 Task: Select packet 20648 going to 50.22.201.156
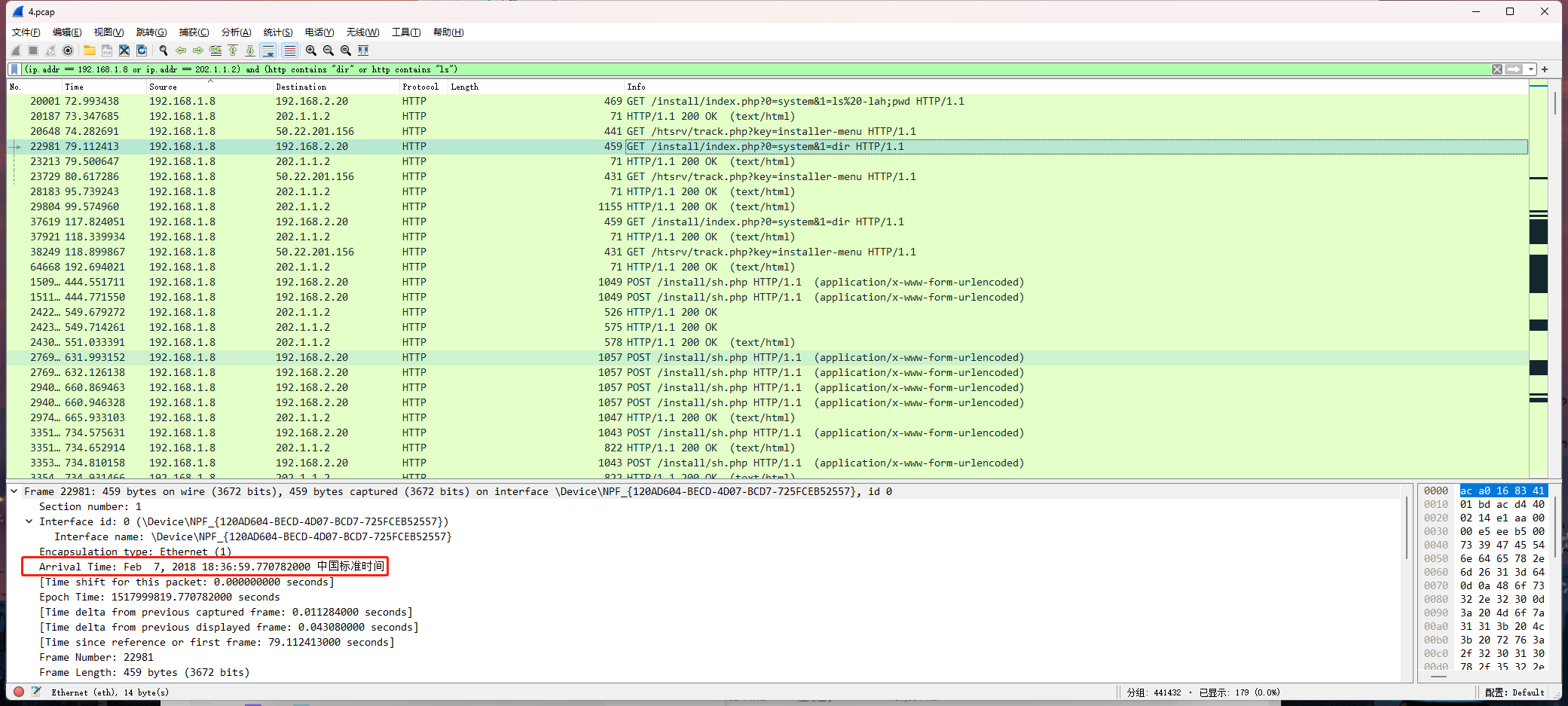[x=768, y=131]
